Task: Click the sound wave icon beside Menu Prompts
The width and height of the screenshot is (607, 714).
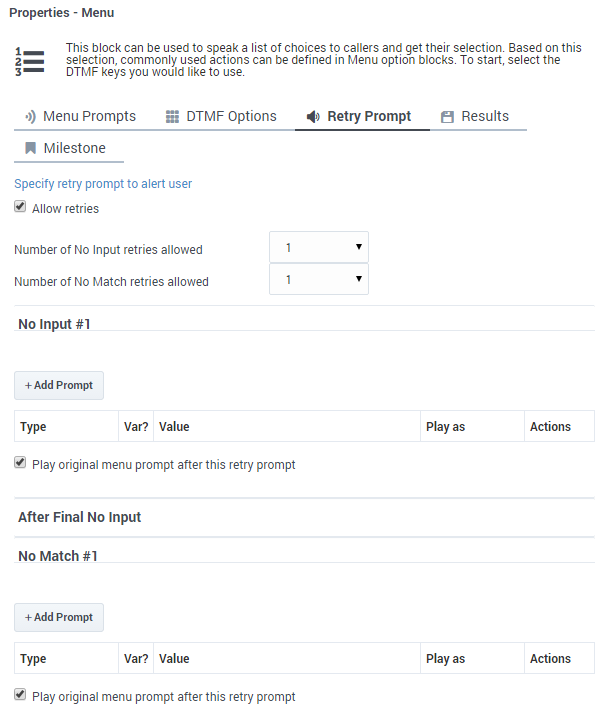Action: point(31,117)
